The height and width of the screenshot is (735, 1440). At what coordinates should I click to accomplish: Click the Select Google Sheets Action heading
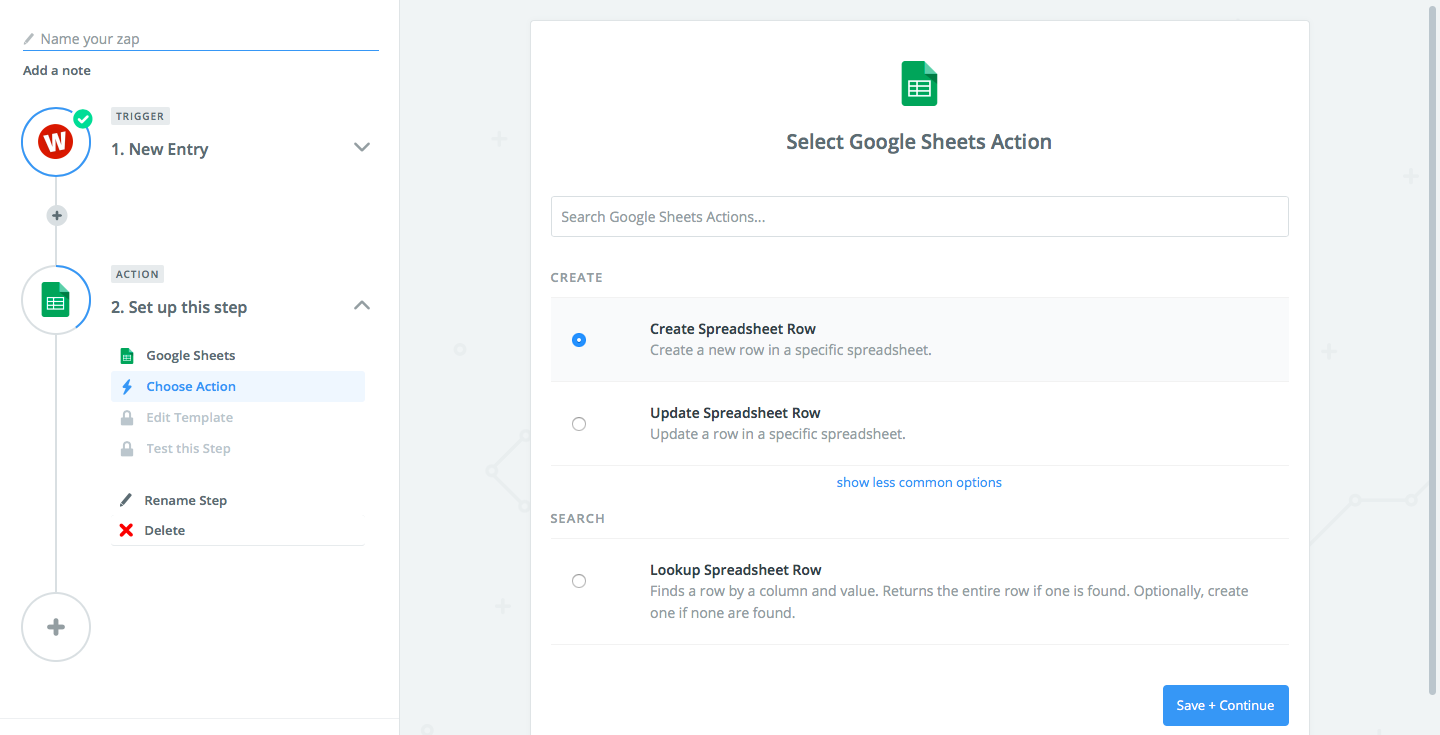point(919,142)
